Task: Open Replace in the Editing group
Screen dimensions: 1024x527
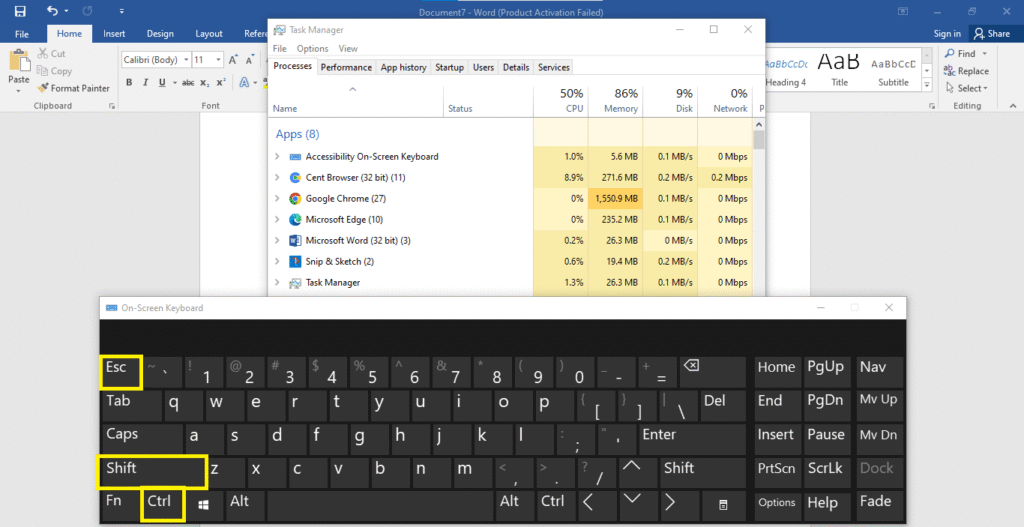Action: (967, 71)
